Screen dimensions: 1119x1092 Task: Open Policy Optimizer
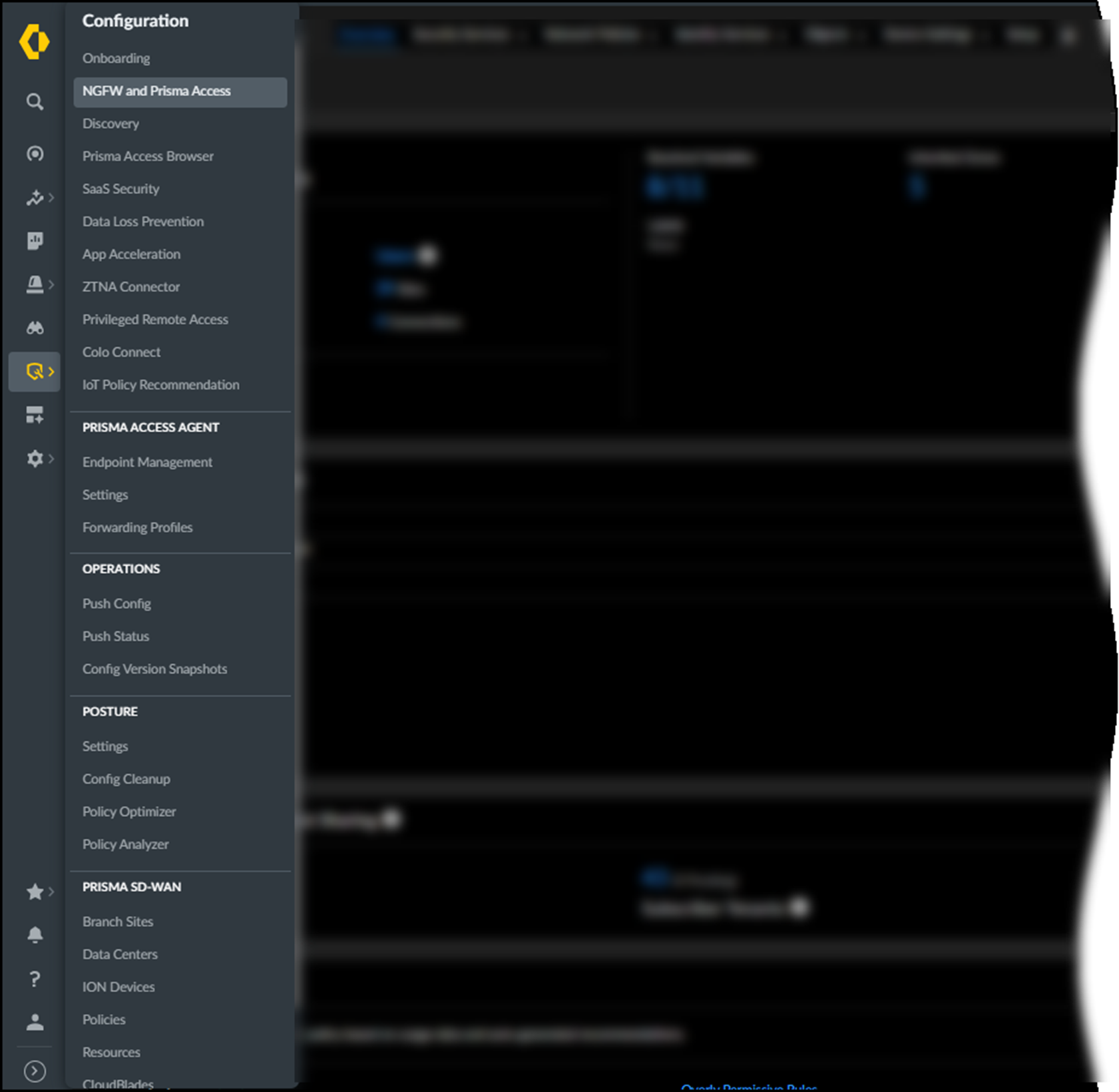pos(129,811)
